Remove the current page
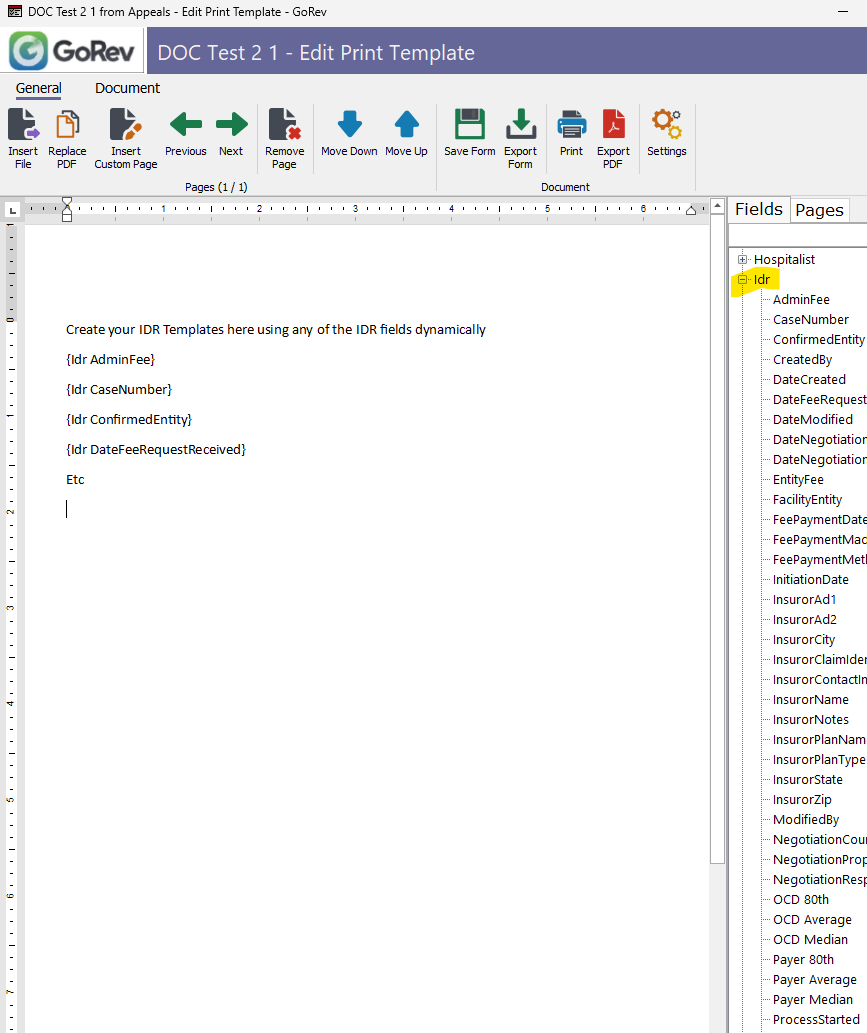This screenshot has height=1033, width=867. pos(284,126)
